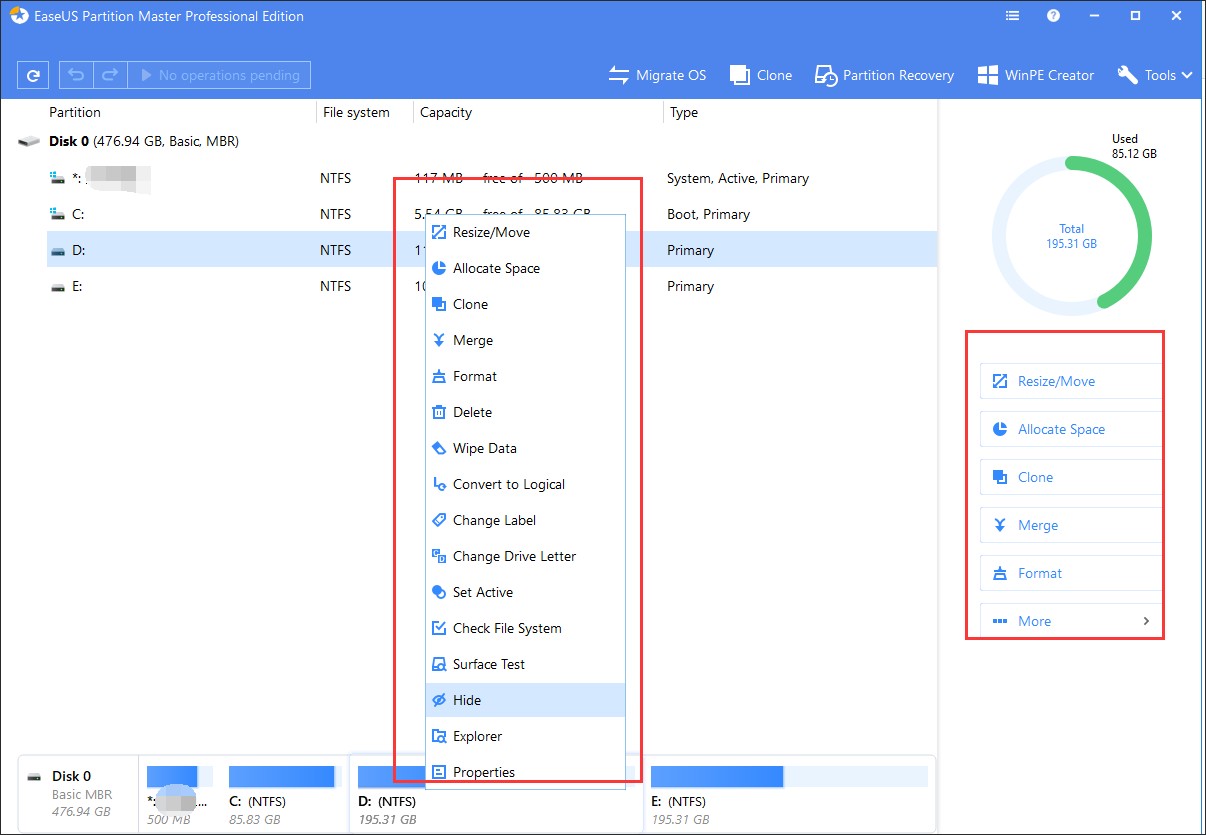Select the C: partition row
Viewport: 1206px width, 835px height.
(492, 214)
